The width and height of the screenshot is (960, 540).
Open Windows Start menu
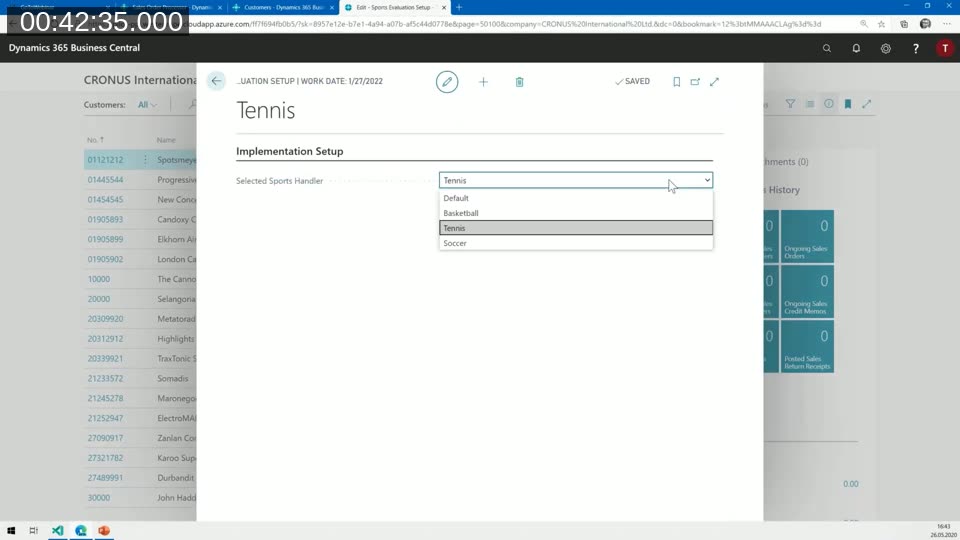(11, 530)
